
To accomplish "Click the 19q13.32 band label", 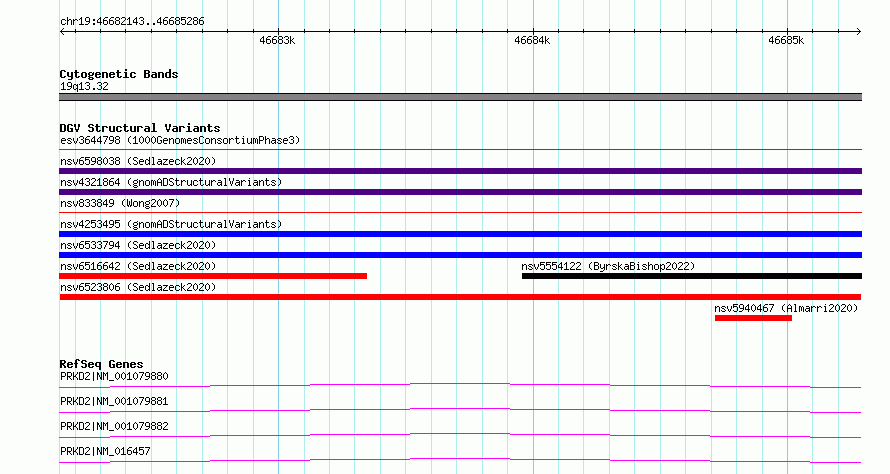I will (84, 86).
